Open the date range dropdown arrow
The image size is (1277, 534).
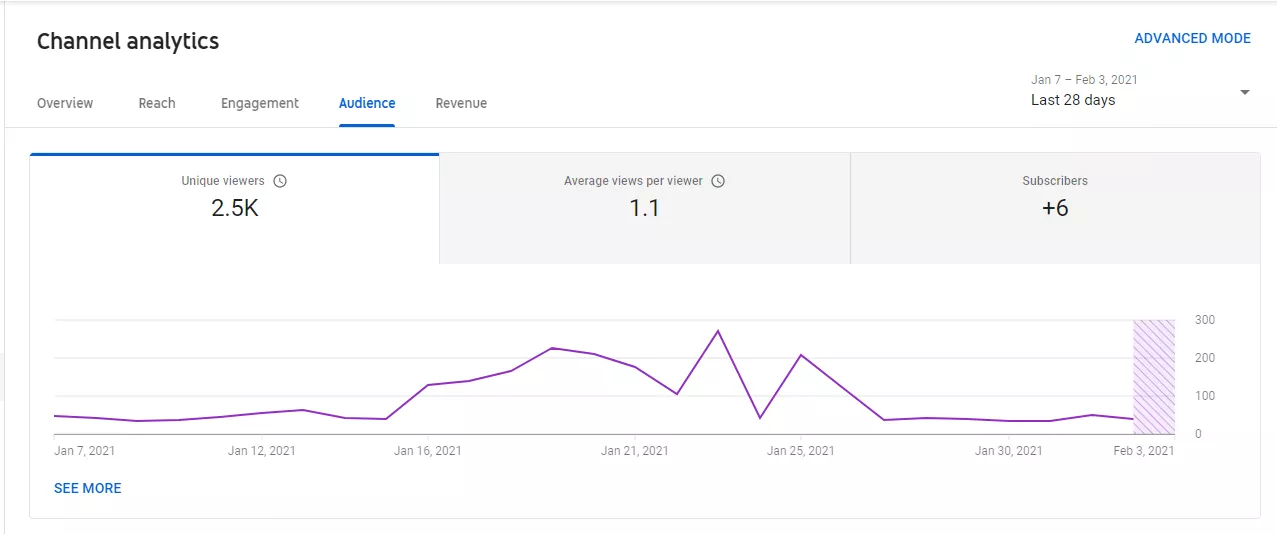[x=1244, y=92]
